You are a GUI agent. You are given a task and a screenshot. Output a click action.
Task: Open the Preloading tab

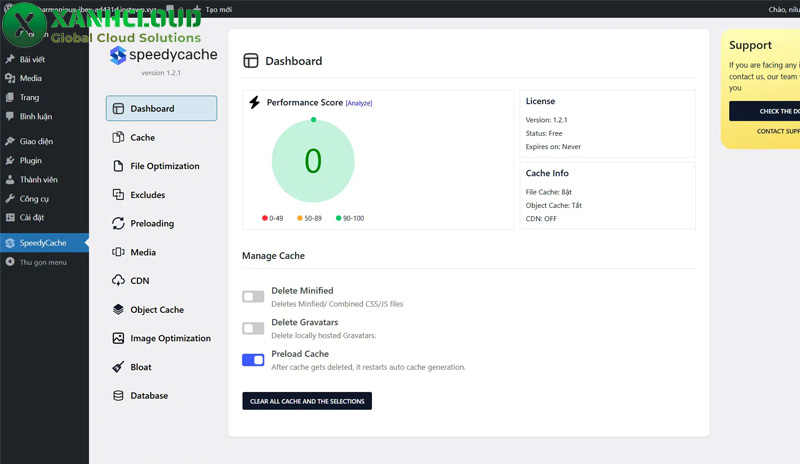tap(161, 223)
